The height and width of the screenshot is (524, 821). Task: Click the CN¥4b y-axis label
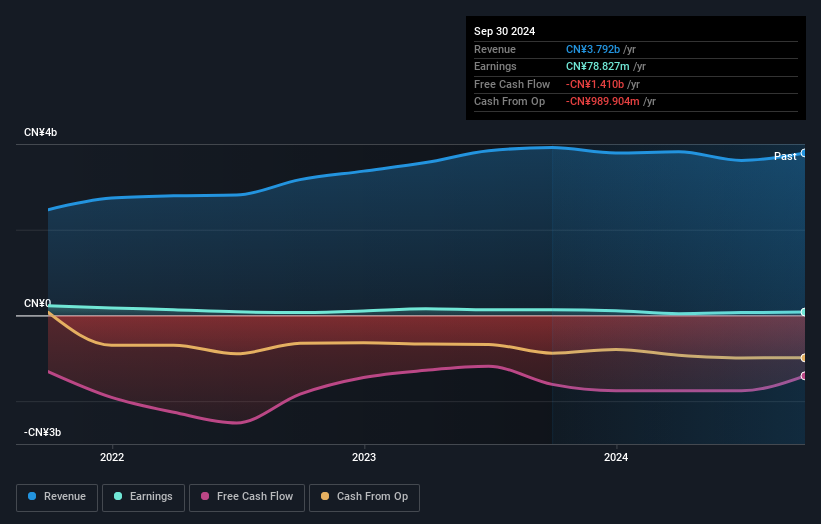(40, 132)
